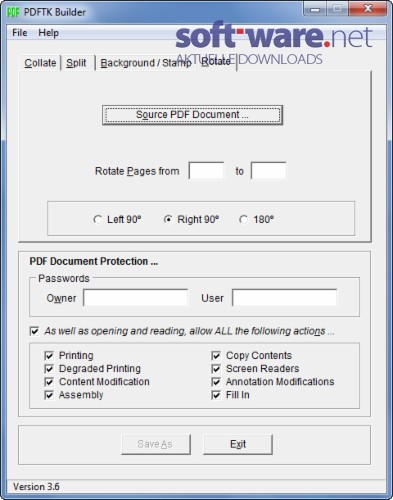
Task: Click the 'PDF Document Protection ...' heading
Action: 94,261
